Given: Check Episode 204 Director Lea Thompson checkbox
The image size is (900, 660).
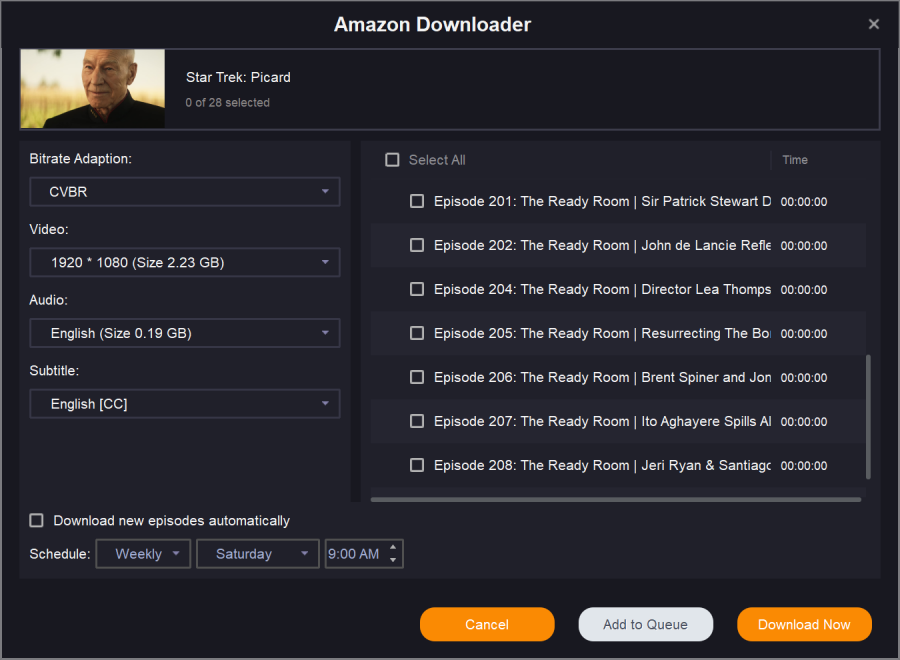Looking at the screenshot, I should coord(417,289).
